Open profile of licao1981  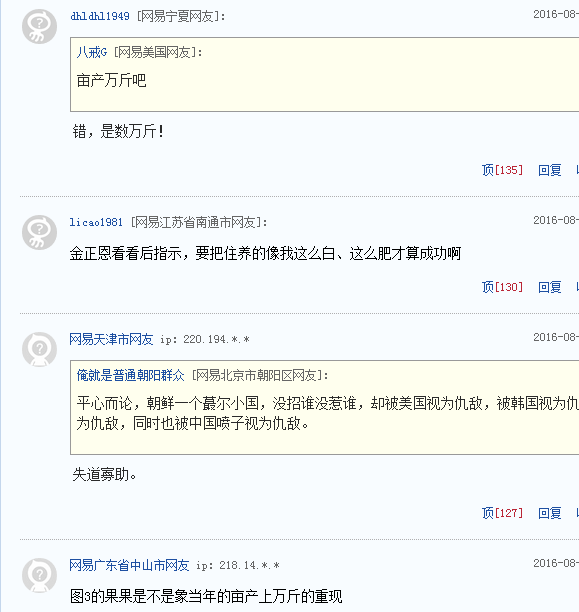(96, 222)
